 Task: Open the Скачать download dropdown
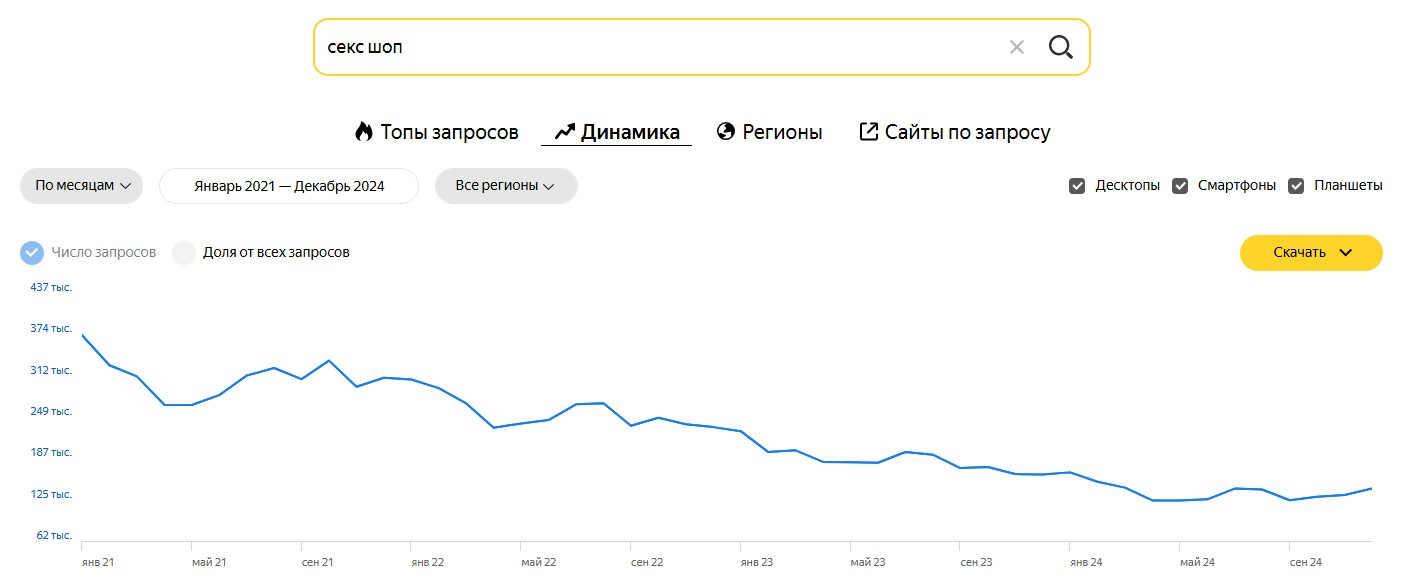[x=1310, y=253]
